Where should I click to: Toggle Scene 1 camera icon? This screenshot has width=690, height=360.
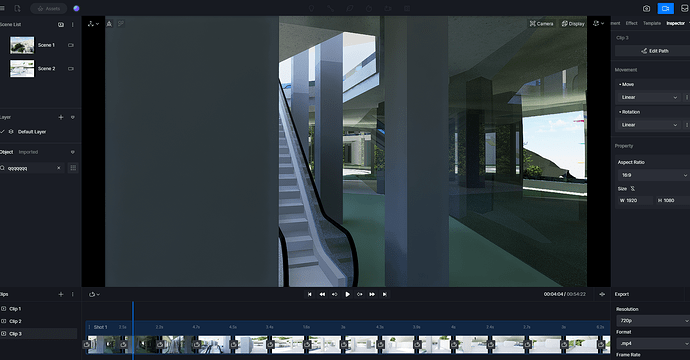[70, 45]
